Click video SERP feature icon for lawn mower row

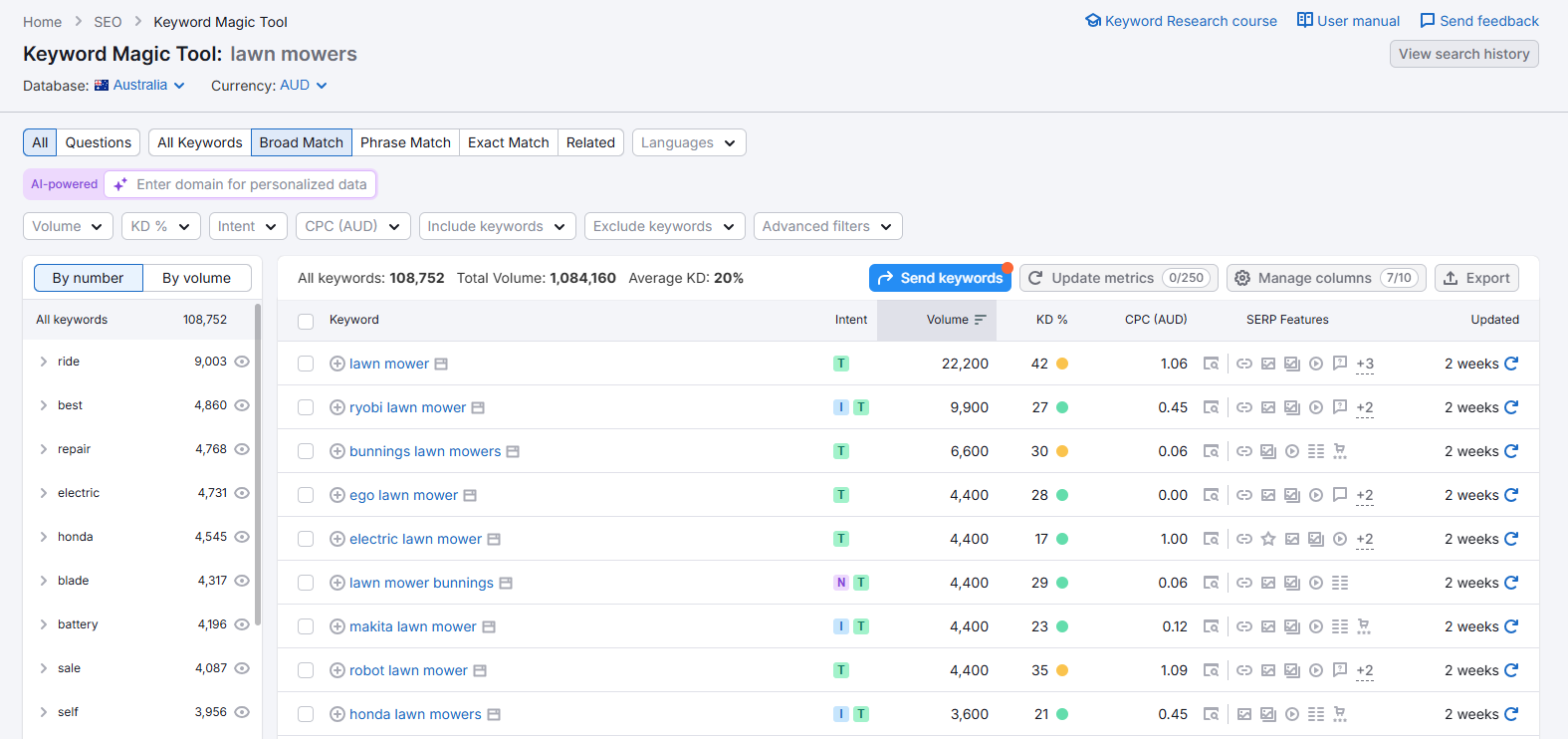[1316, 364]
